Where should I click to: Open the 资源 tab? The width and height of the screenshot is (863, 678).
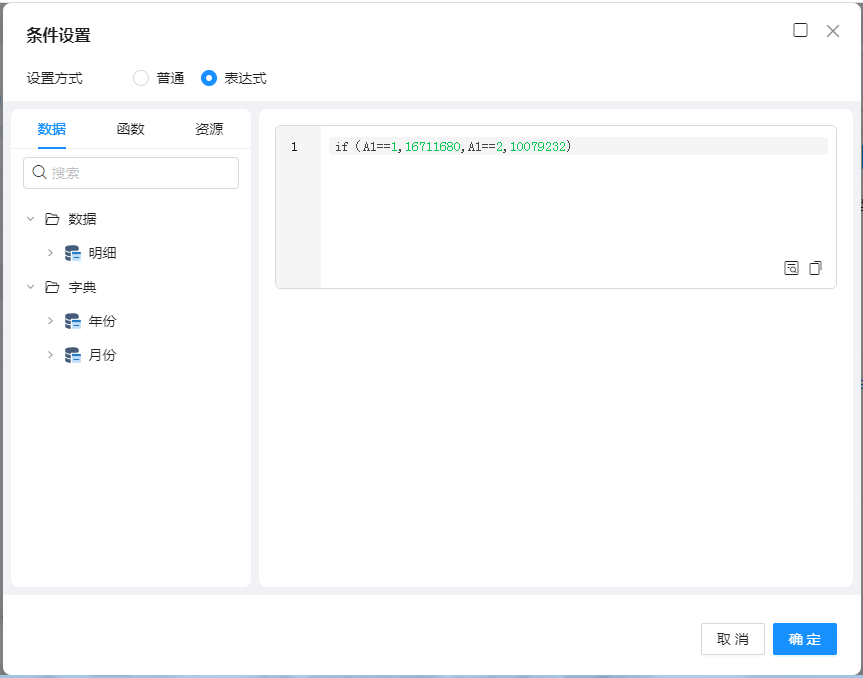[209, 129]
